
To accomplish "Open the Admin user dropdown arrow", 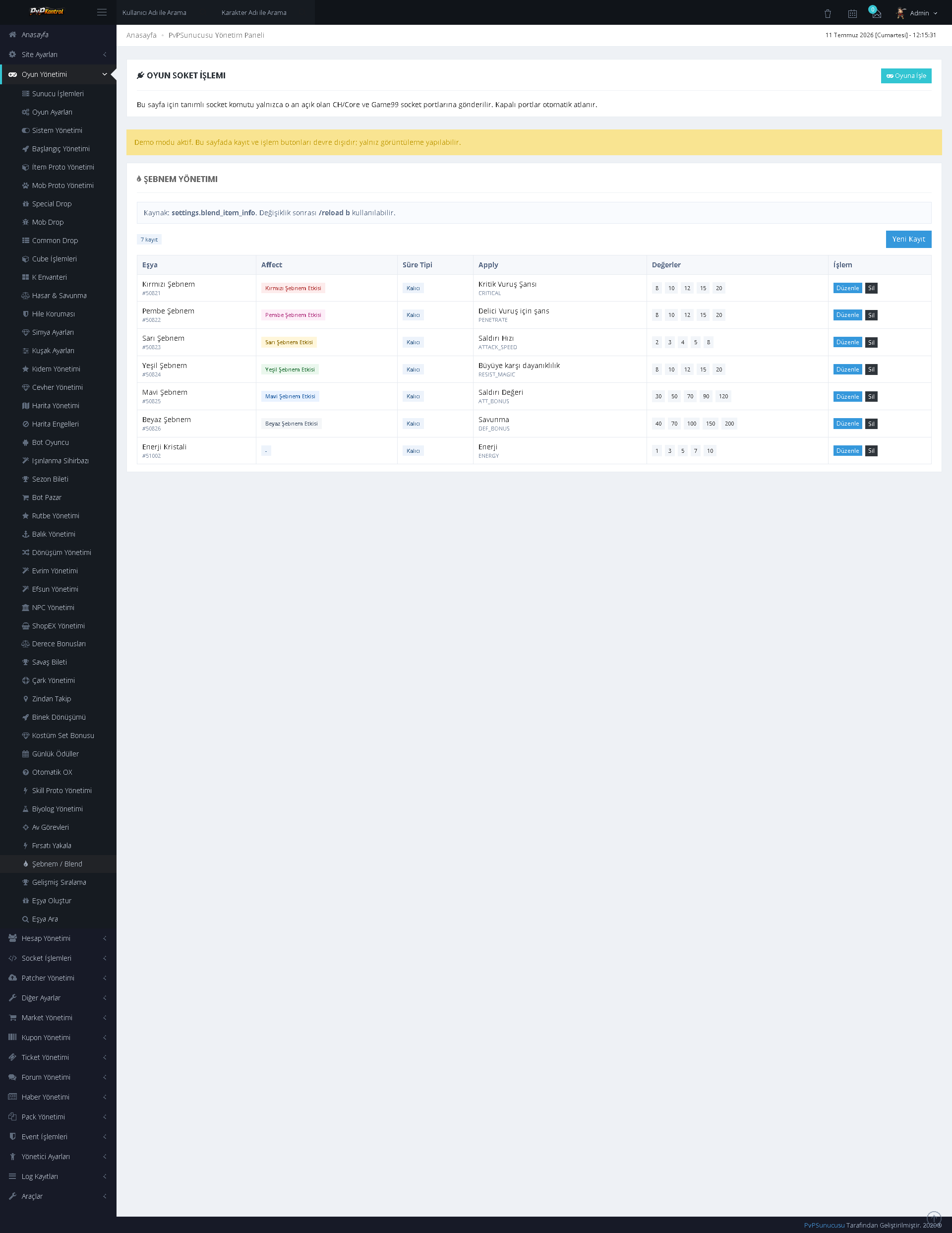I will 935,13.
